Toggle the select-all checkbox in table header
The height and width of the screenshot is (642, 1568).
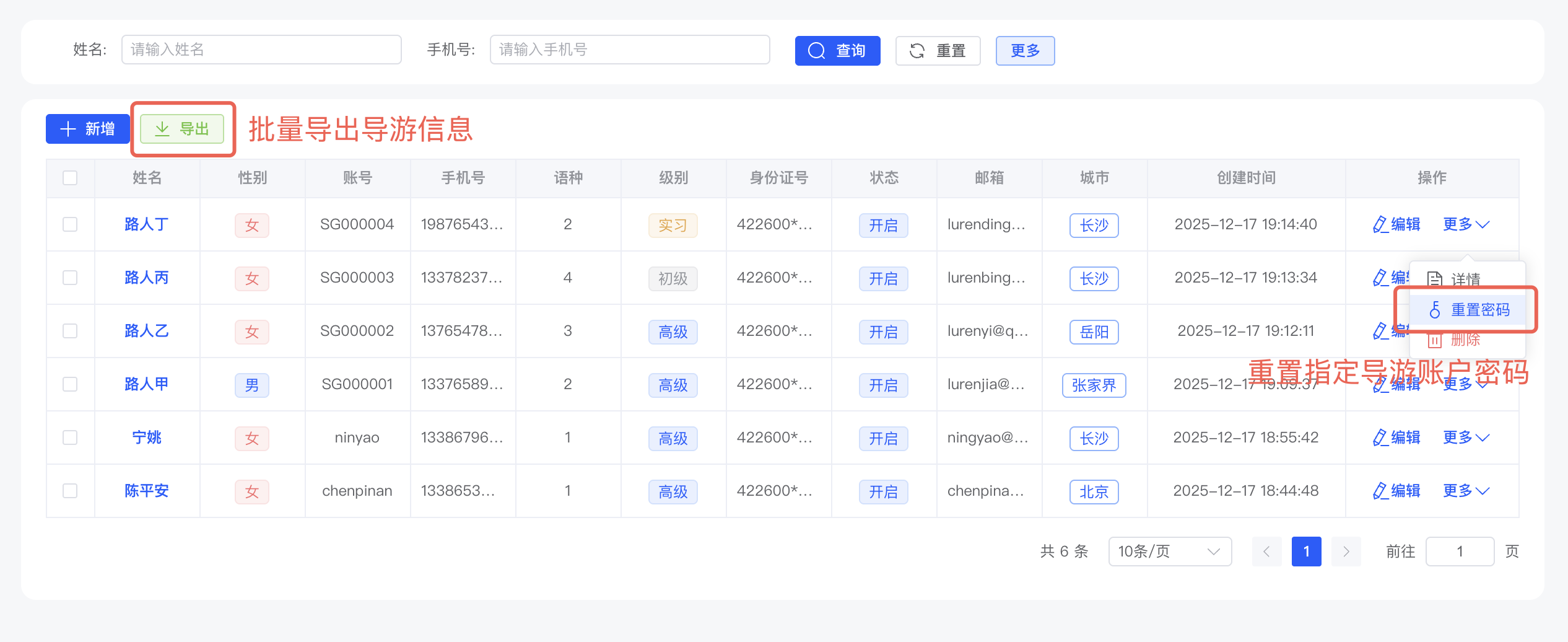coord(70,178)
